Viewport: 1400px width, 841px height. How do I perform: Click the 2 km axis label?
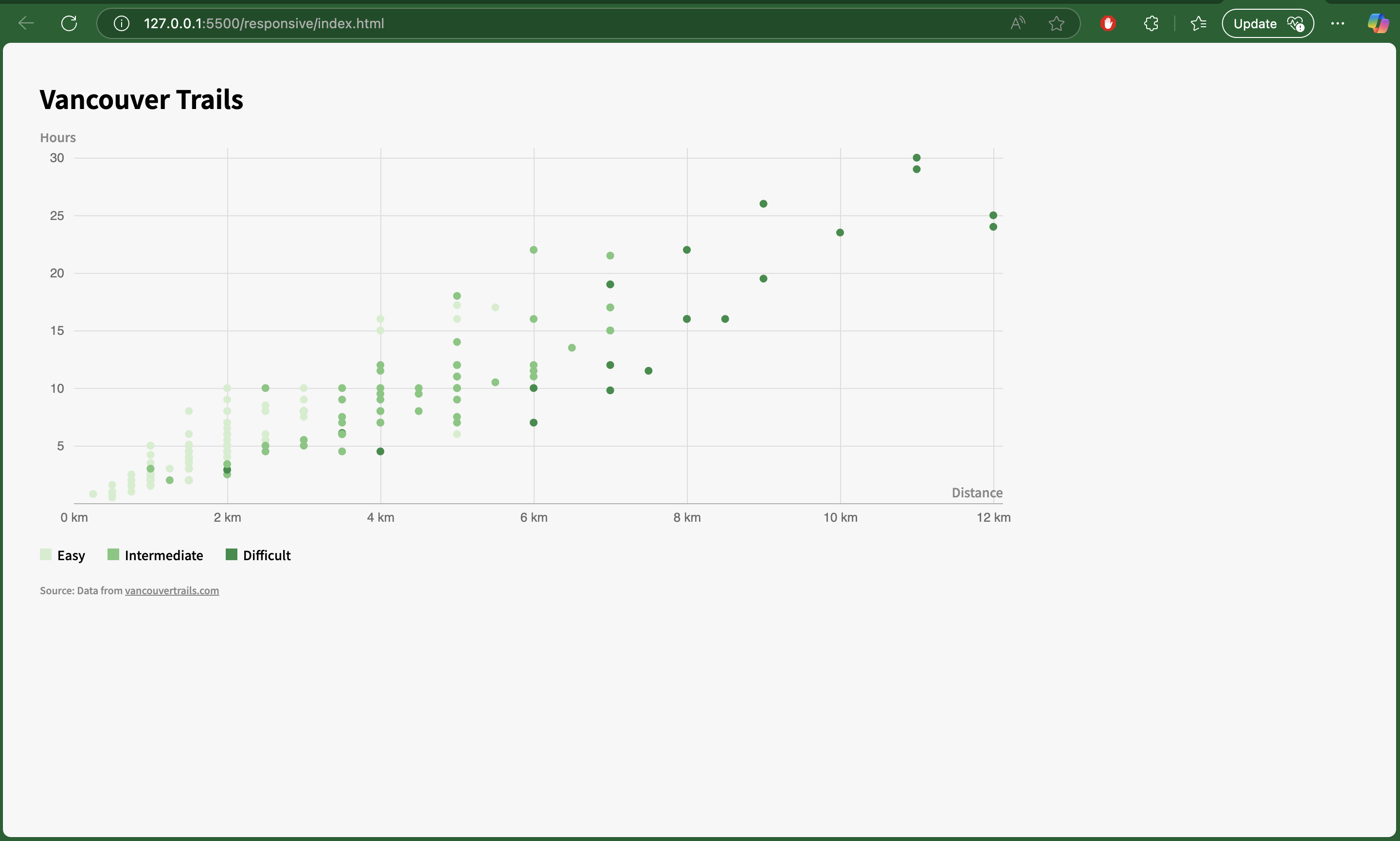coord(228,517)
